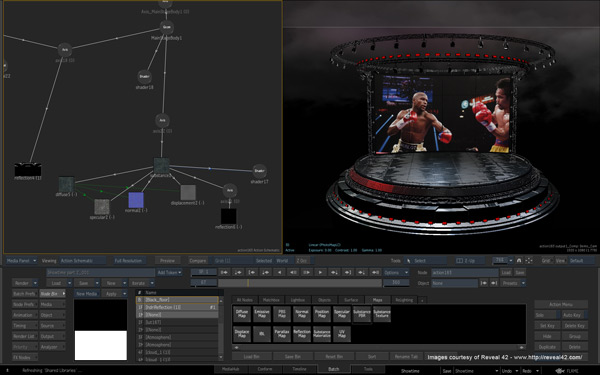Click the shader18 node in schematic
The width and height of the screenshot is (600, 375).
pyautogui.click(x=144, y=77)
